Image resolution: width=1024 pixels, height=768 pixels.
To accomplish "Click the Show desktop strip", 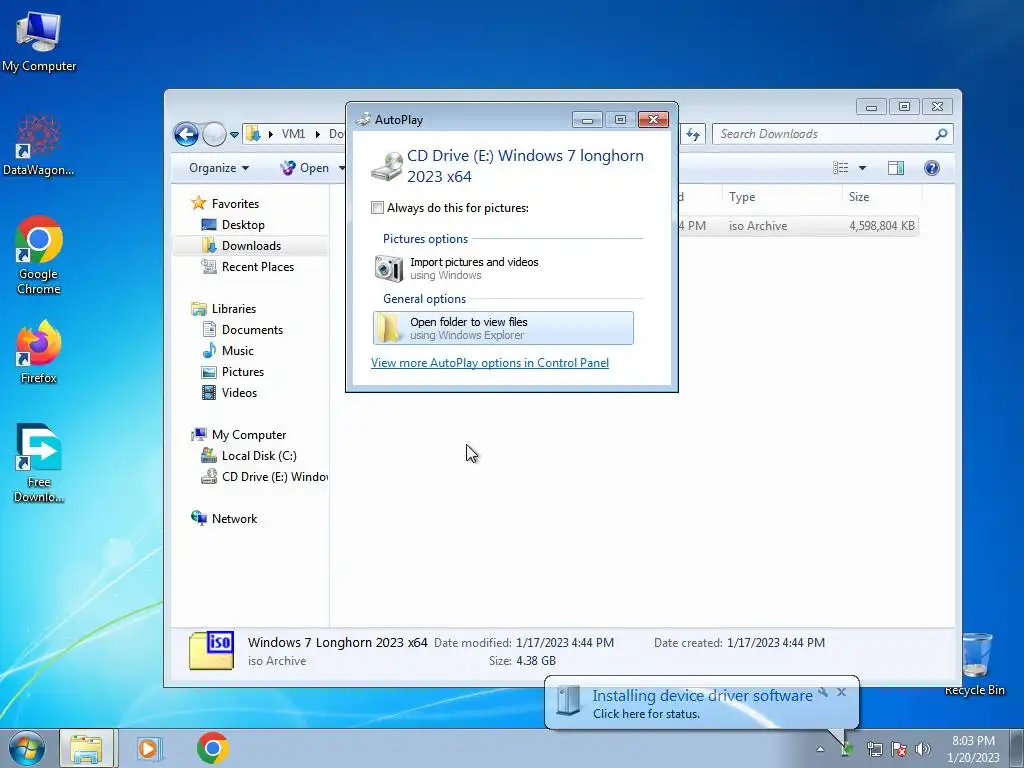I will click(x=1016, y=748).
